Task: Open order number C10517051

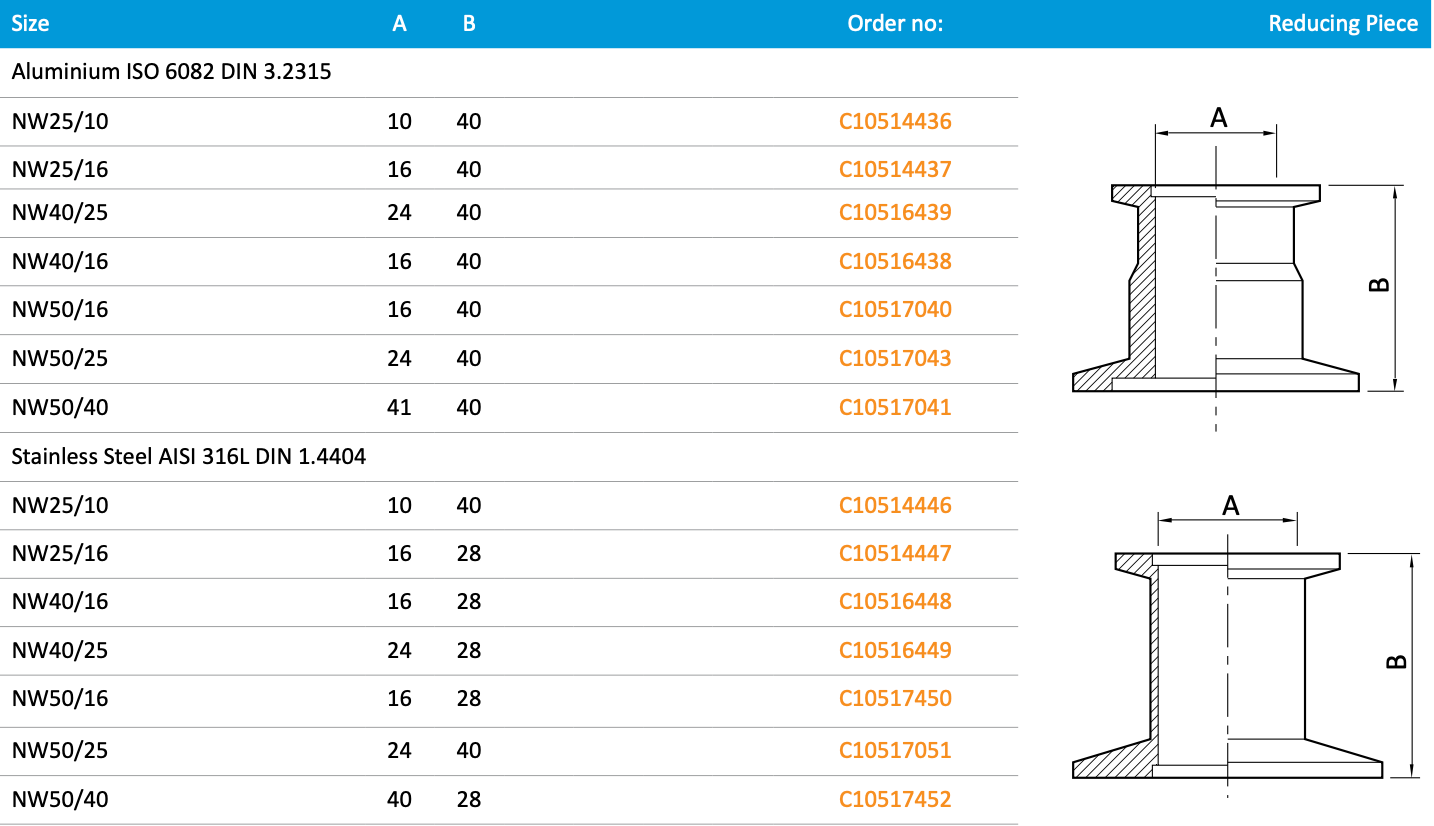Action: tap(895, 751)
